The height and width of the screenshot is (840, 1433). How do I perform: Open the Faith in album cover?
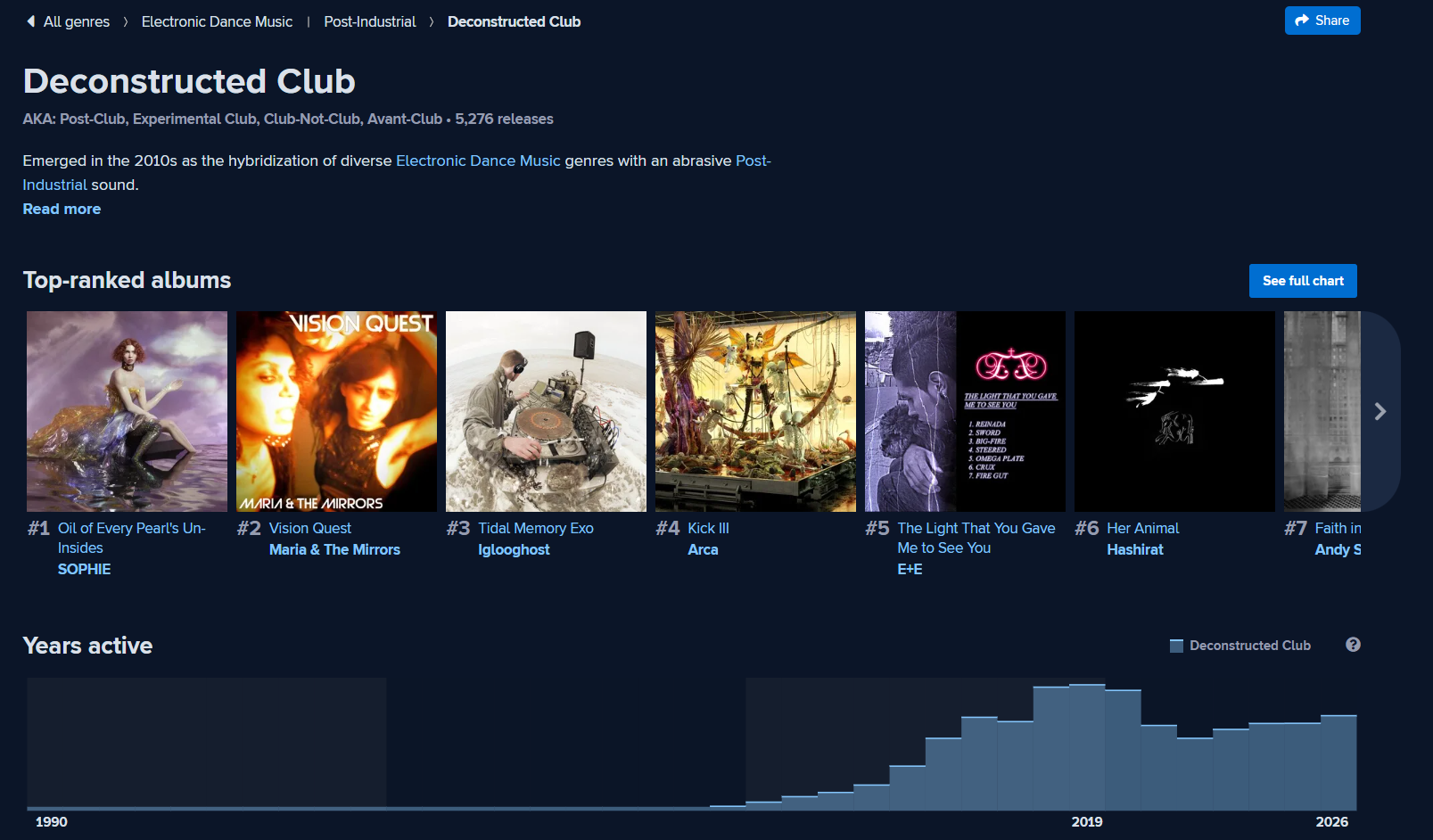(1322, 411)
